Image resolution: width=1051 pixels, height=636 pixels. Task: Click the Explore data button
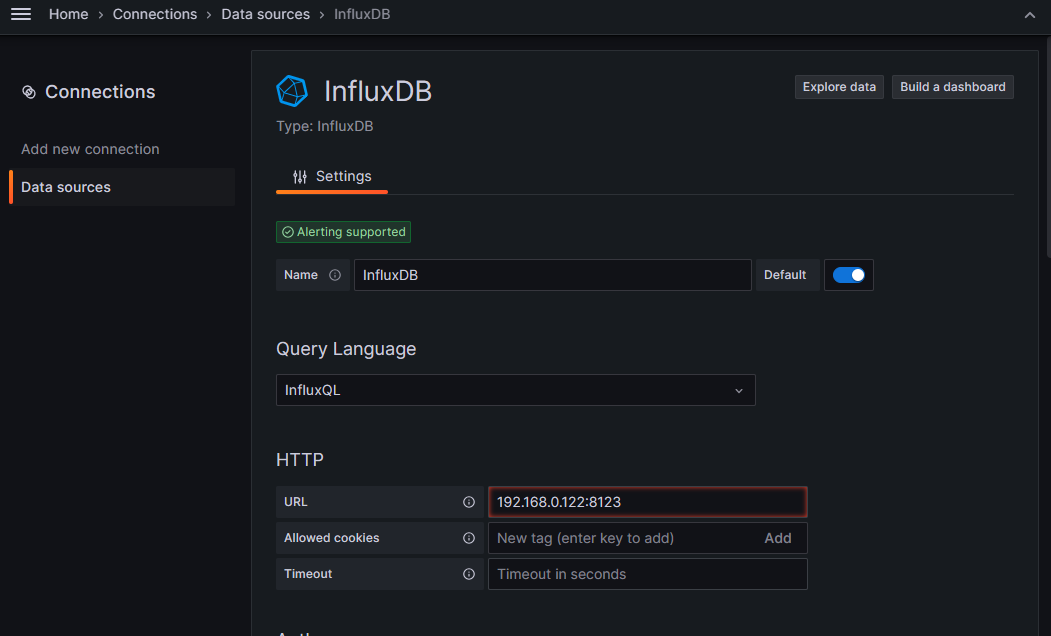click(x=839, y=87)
